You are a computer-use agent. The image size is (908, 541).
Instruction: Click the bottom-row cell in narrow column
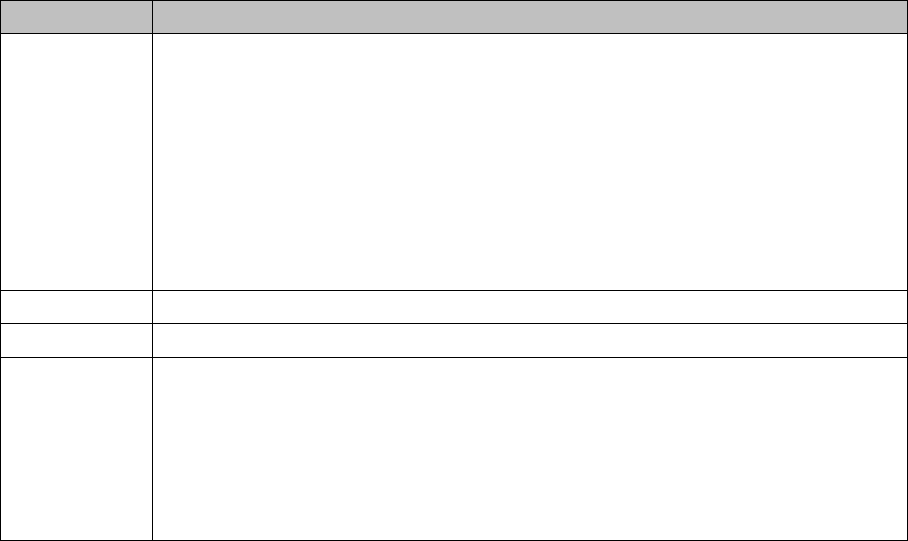[76, 449]
